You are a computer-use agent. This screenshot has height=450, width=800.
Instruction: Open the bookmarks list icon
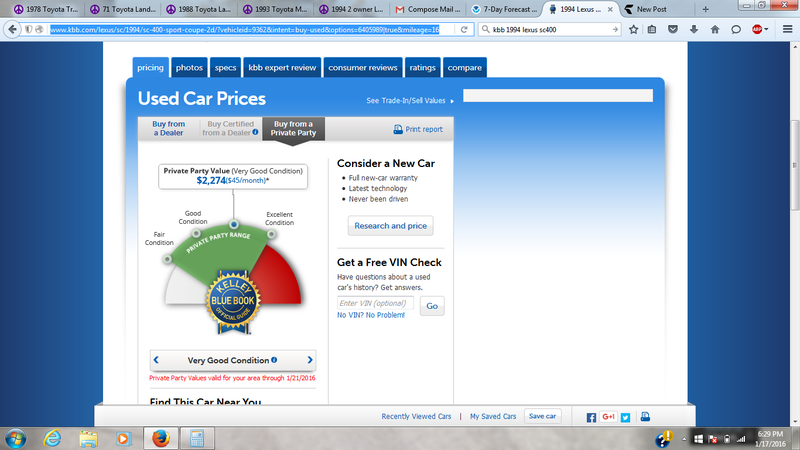[x=652, y=30]
